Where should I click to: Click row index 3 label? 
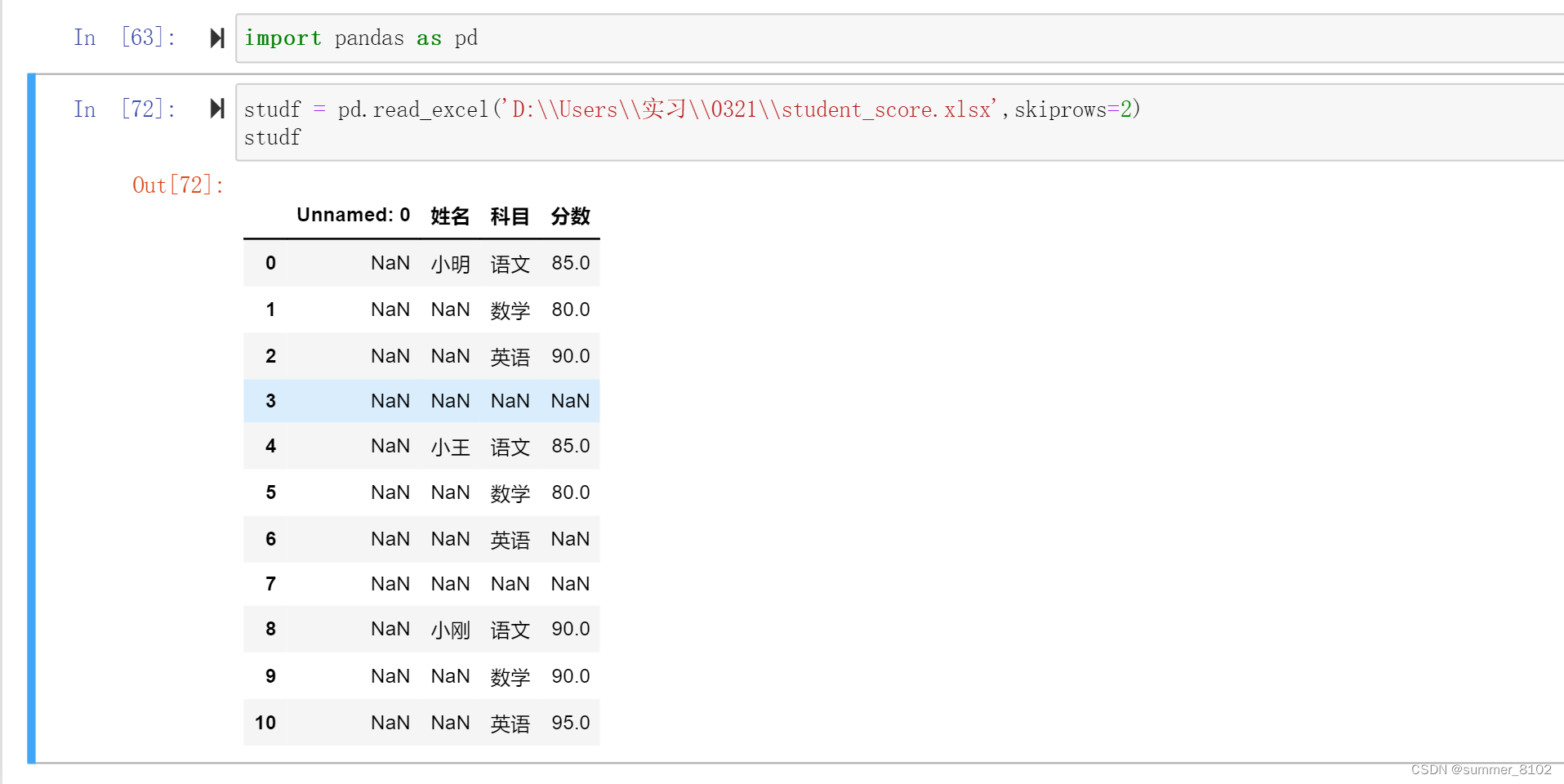pos(270,401)
